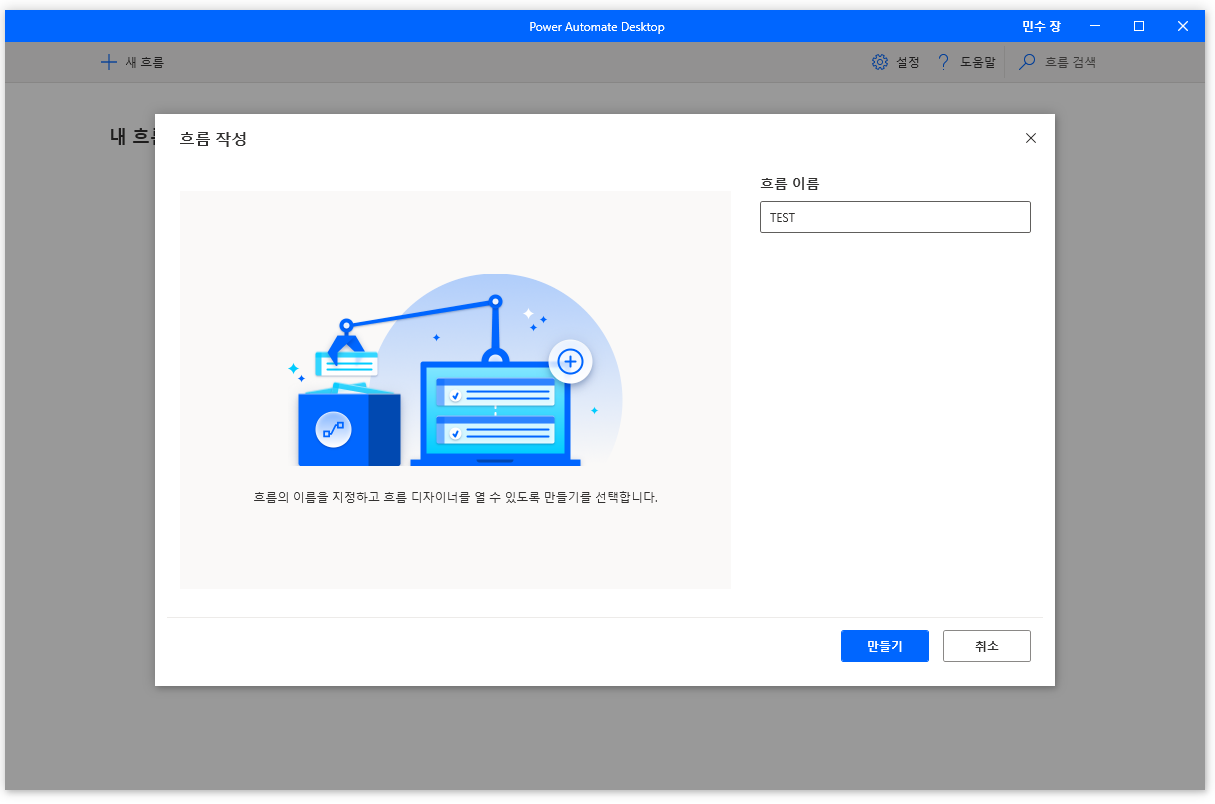The width and height of the screenshot is (1215, 804).
Task: Click the 설정 label
Action: pyautogui.click(x=908, y=62)
